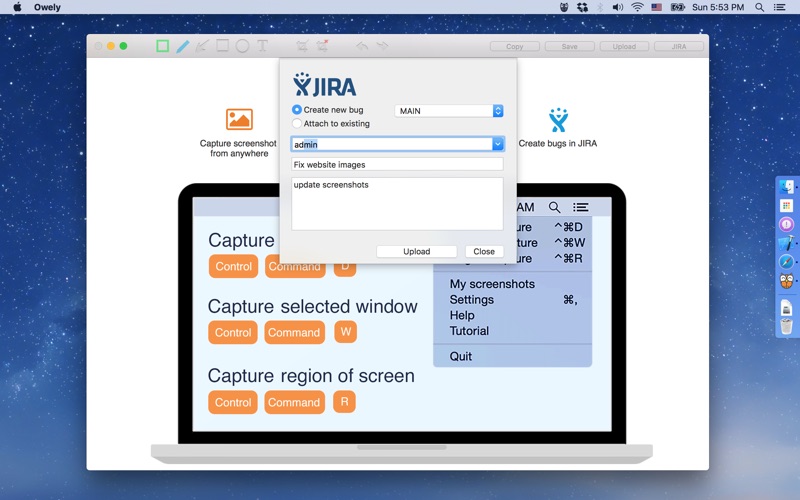Open Safari from the Dock
Image resolution: width=800 pixels, height=500 pixels.
point(786,262)
